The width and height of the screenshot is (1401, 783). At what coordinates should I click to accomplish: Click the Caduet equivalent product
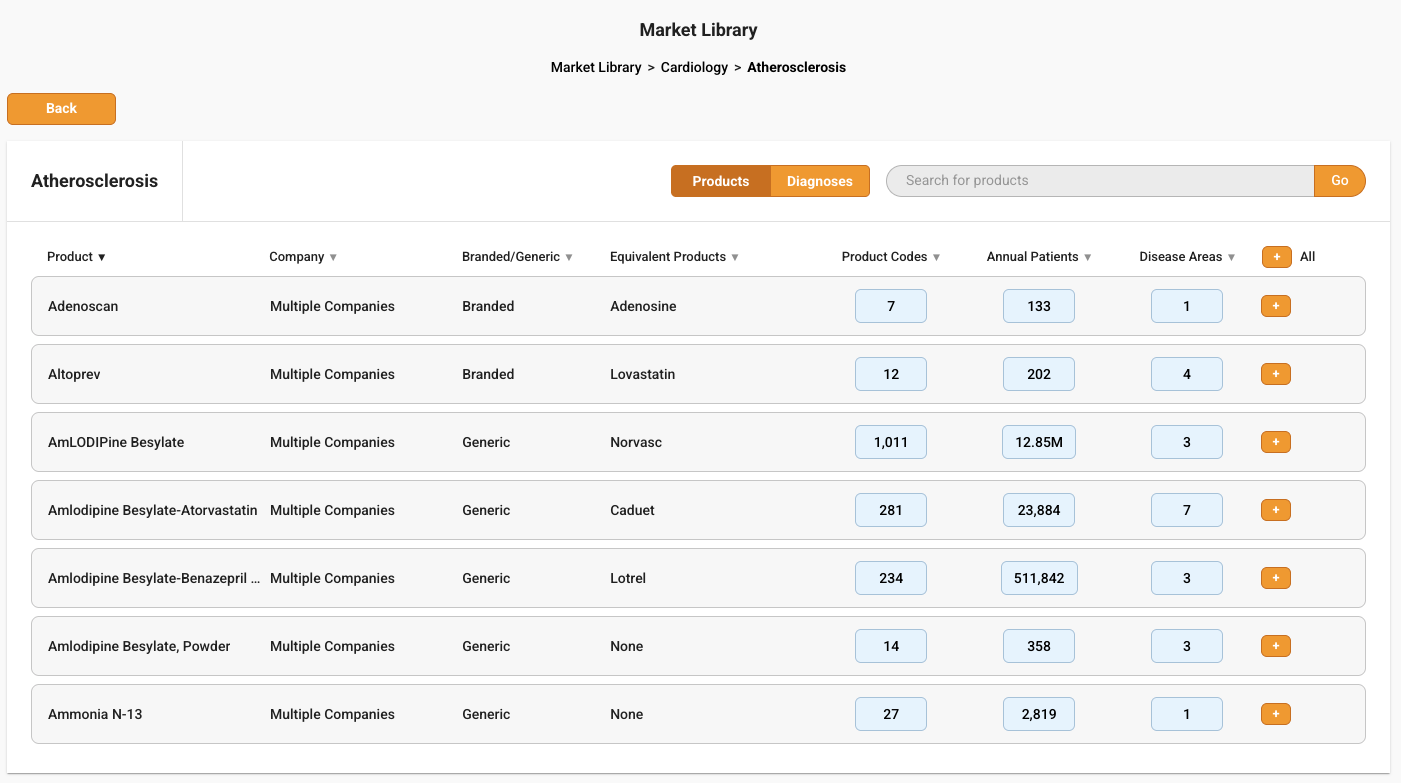[632, 511]
